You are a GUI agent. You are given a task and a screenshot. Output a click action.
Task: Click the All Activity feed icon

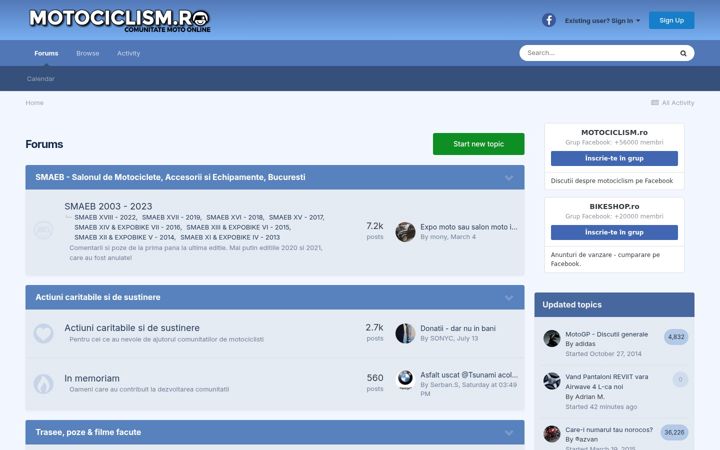[x=655, y=103]
